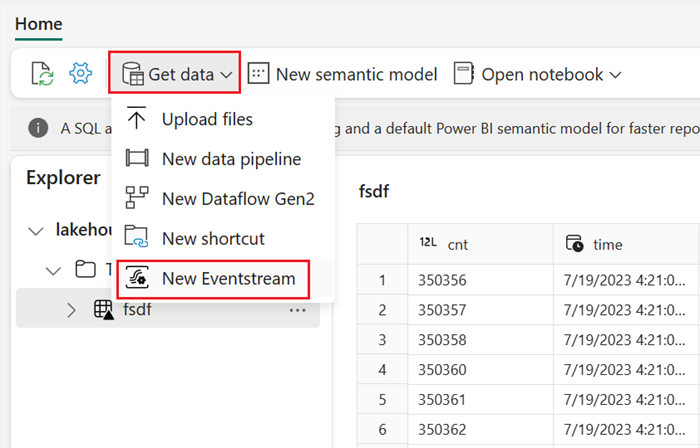Screen dimensions: 700x448
Task: Collapse the lakehouse tree node
Action: (x=37, y=230)
